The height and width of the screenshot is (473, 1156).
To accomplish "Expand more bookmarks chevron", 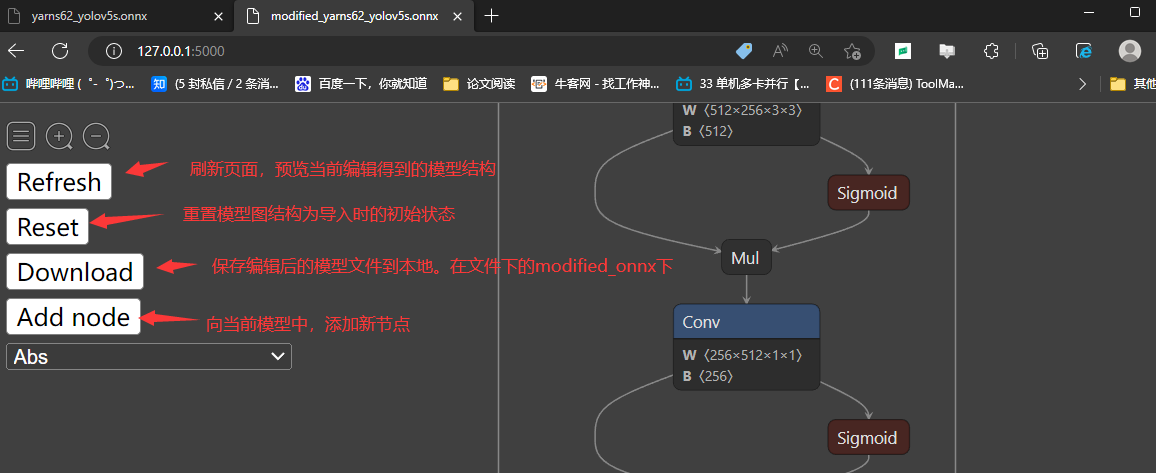I will [x=1082, y=83].
